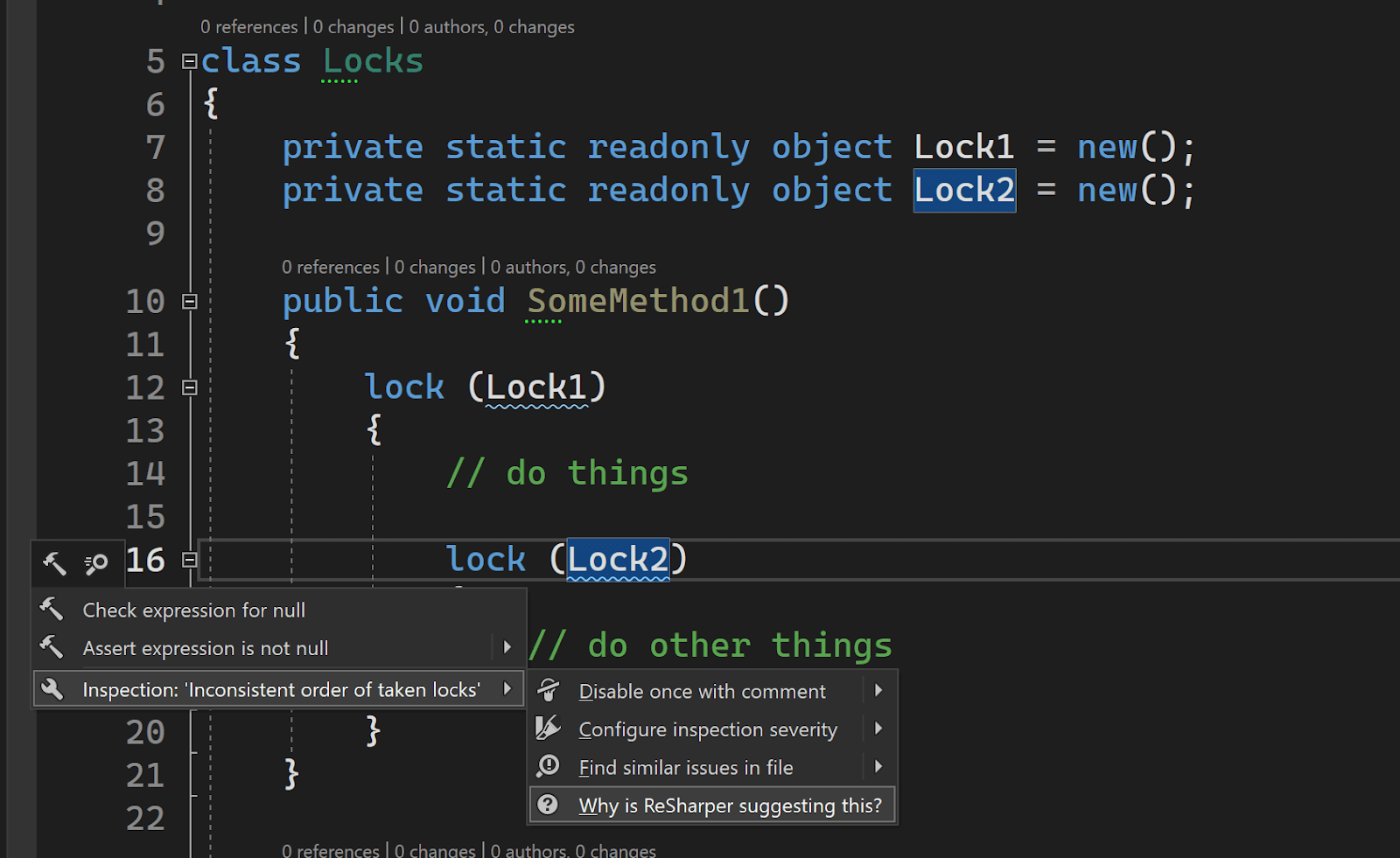Choose 'Find similar issues in file'
1400x858 pixels.
(x=685, y=767)
